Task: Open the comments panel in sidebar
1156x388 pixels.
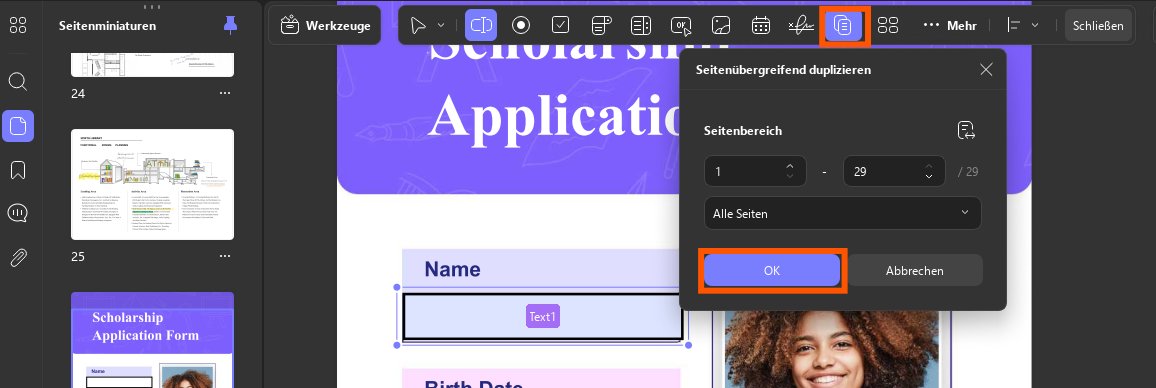Action: (18, 214)
